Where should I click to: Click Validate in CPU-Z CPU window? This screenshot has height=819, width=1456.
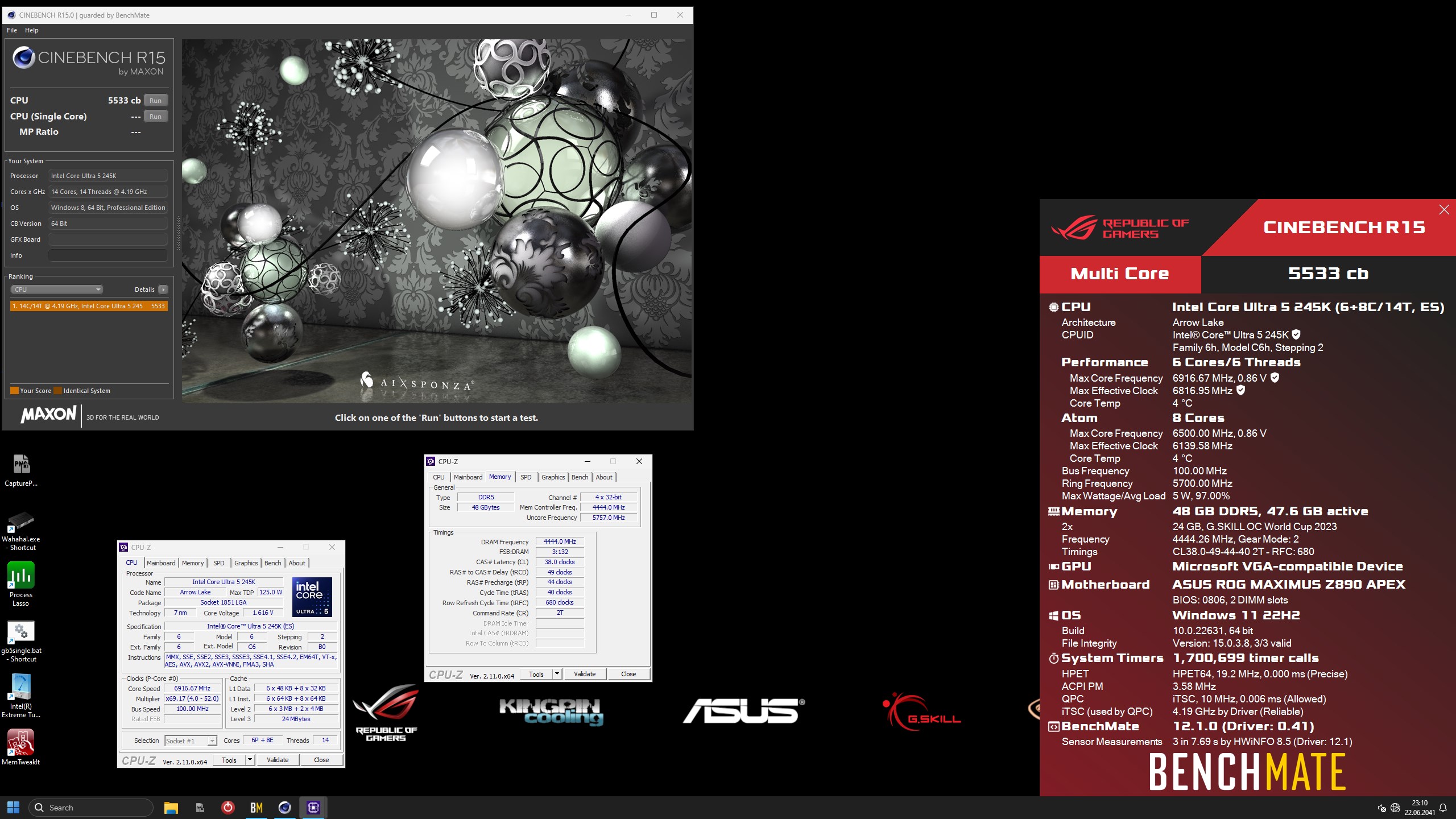[x=278, y=760]
